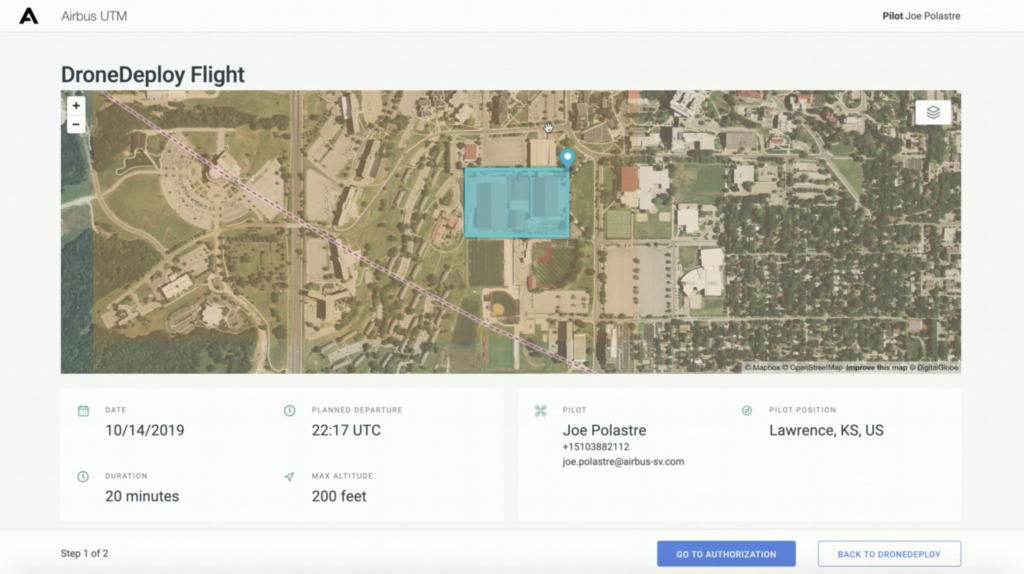
Task: Click the phone number +15103882112
Action: click(x=596, y=447)
